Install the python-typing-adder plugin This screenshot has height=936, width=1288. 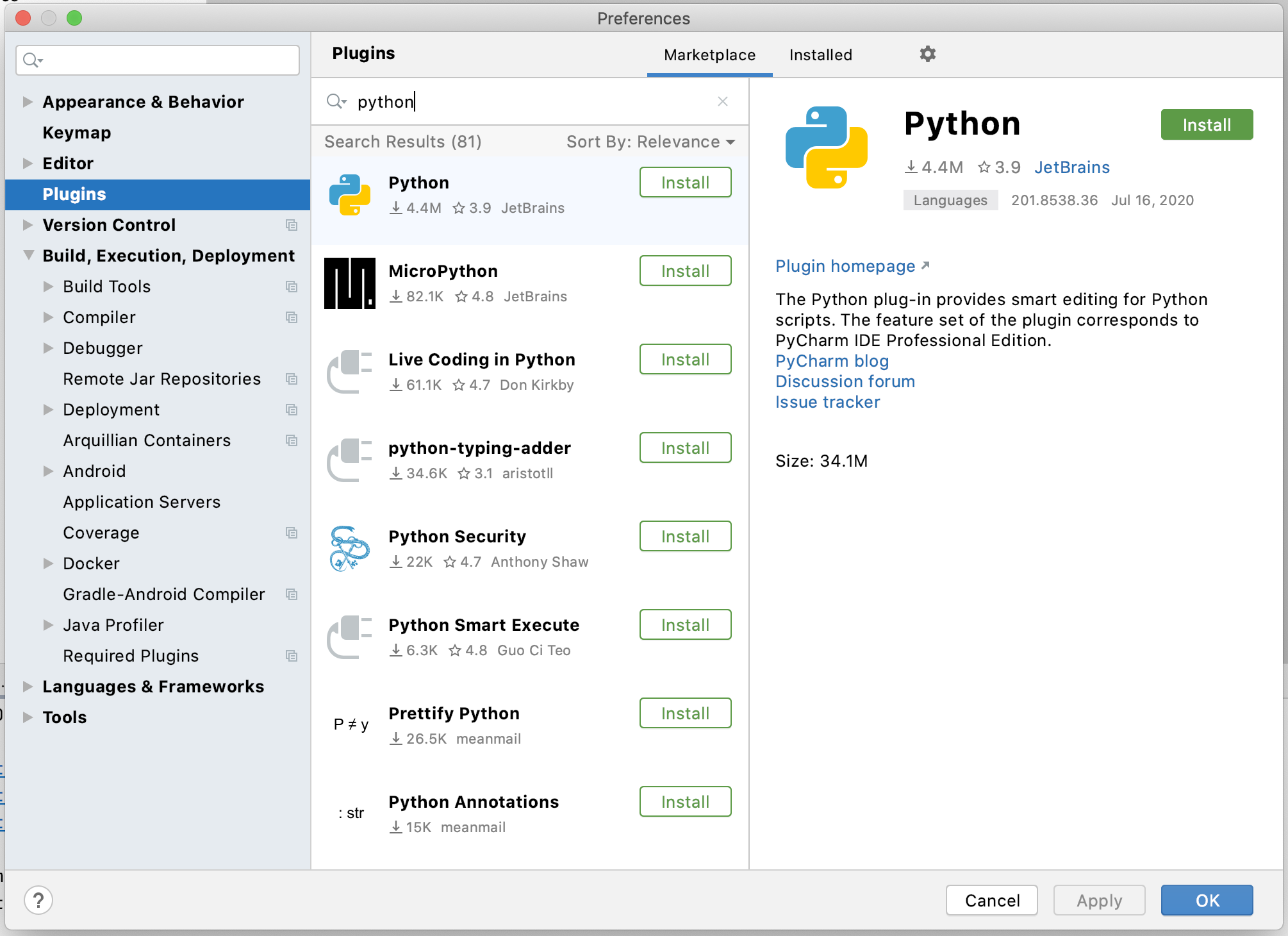(x=685, y=447)
